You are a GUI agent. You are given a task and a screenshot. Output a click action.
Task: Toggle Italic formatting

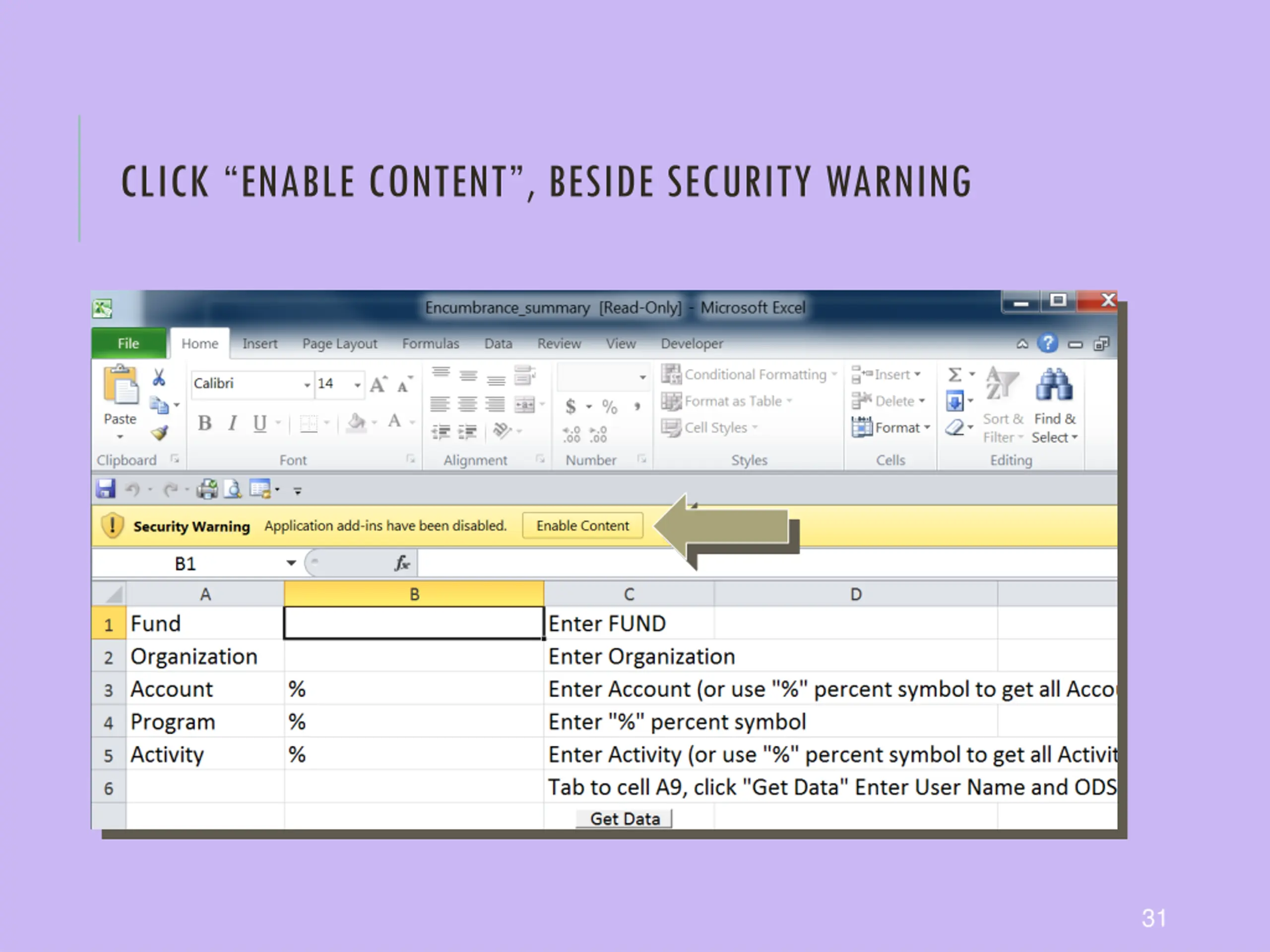pos(233,423)
